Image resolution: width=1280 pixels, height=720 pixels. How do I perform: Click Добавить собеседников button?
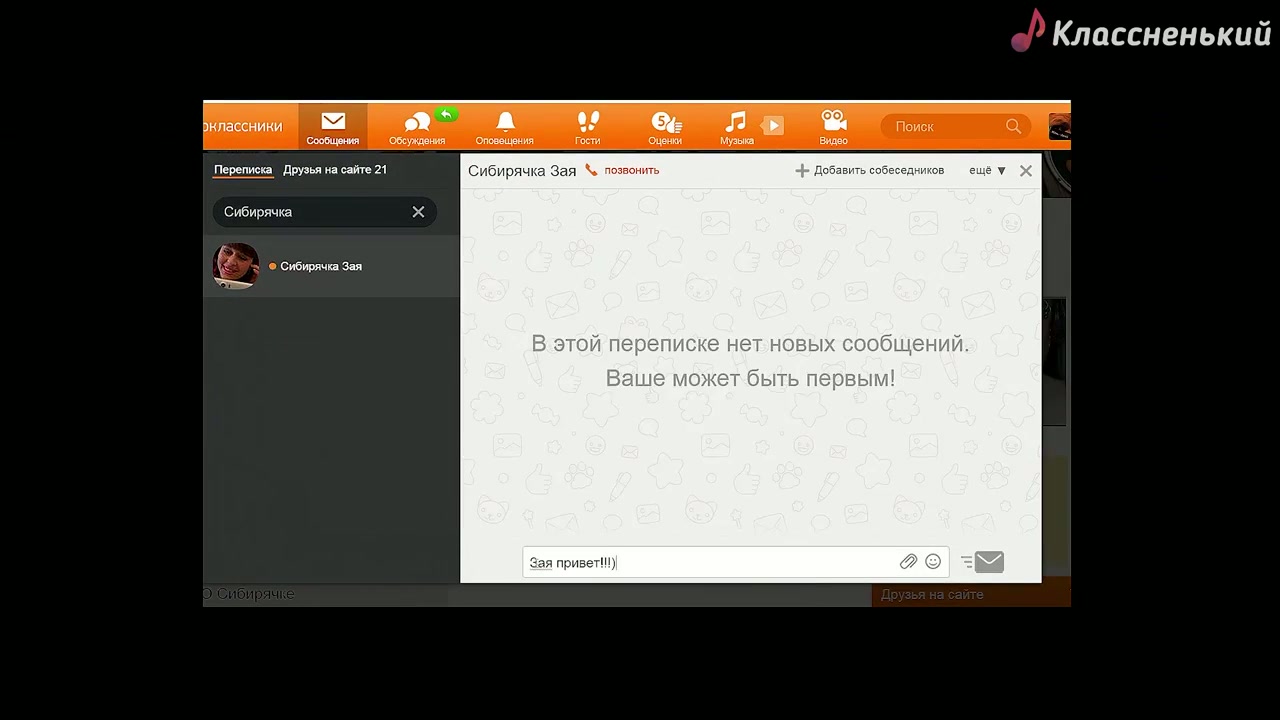pos(869,171)
